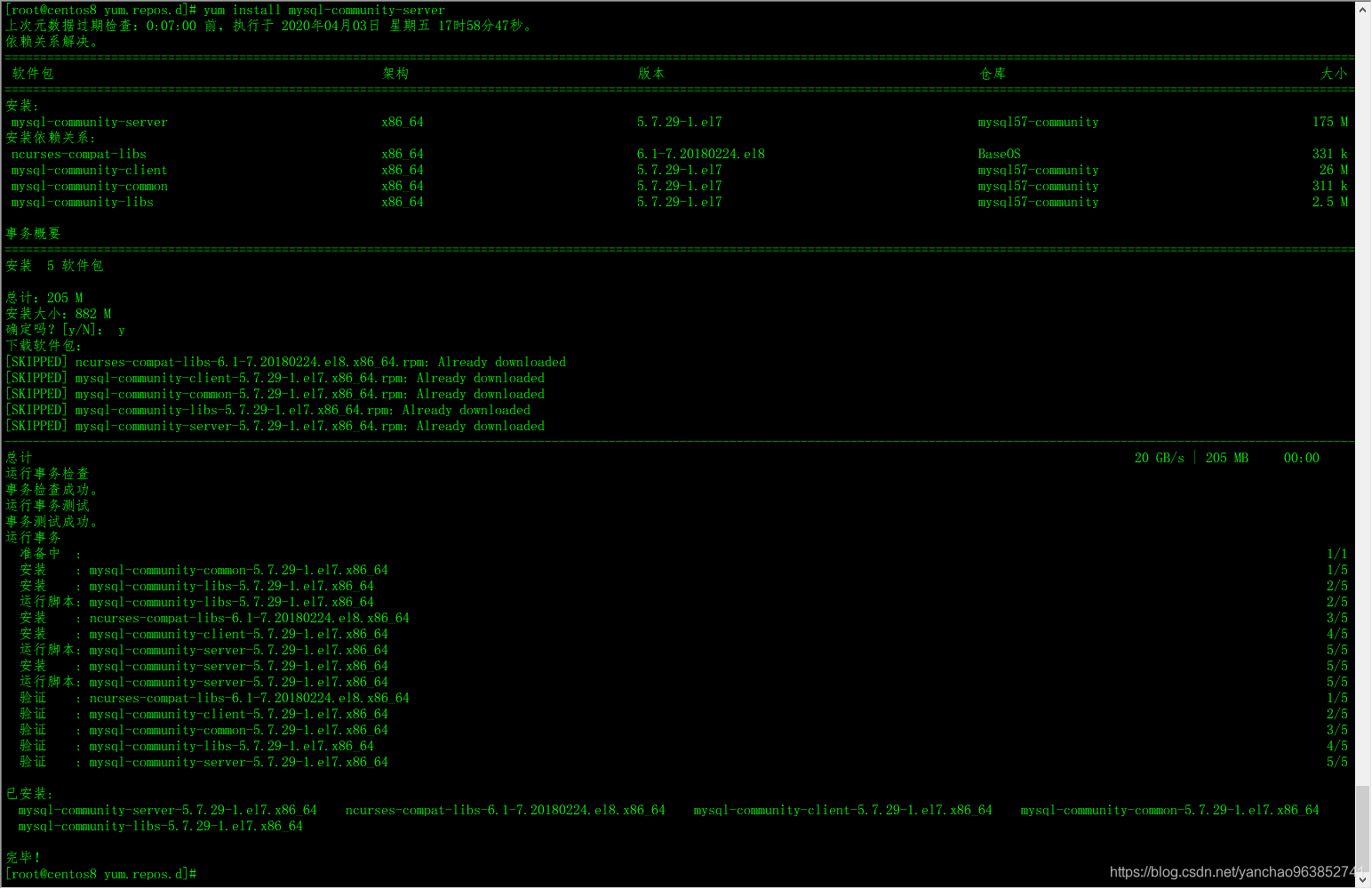Click the '已安装:' heading
The image size is (1372, 889).
click(29, 794)
